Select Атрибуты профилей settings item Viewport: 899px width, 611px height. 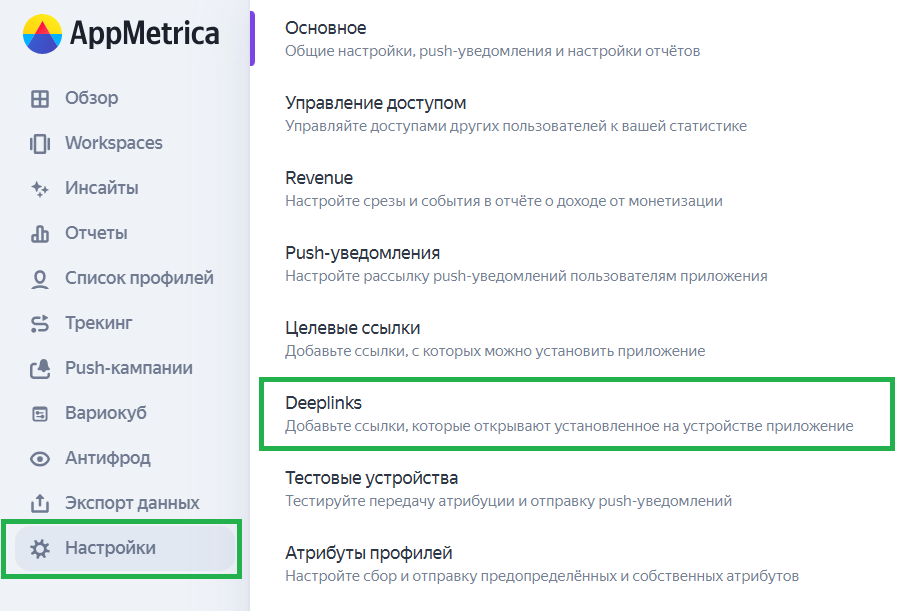coord(368,553)
